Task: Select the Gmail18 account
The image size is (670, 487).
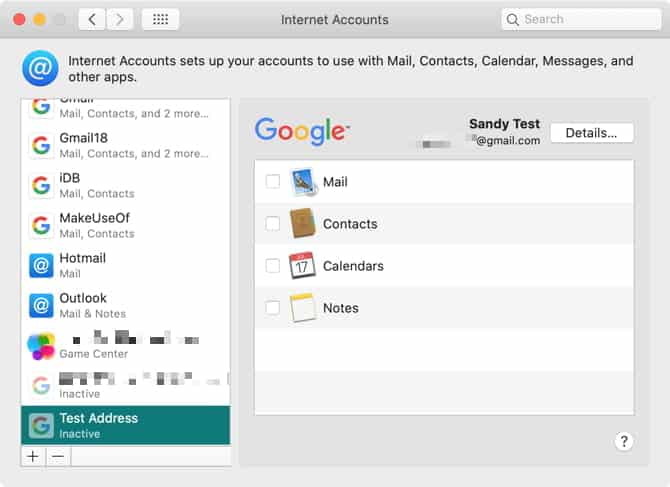Action: coord(126,145)
